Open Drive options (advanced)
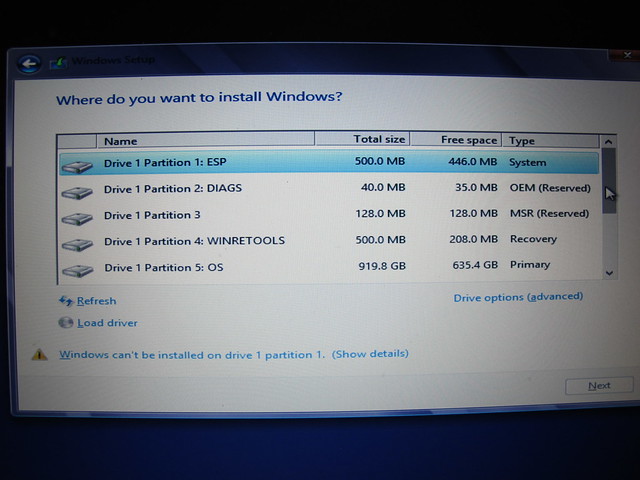 (518, 297)
